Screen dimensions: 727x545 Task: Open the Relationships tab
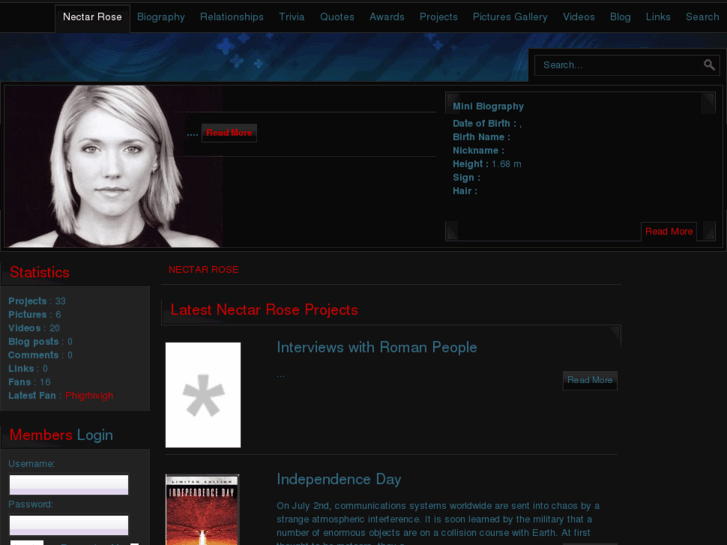click(x=232, y=17)
